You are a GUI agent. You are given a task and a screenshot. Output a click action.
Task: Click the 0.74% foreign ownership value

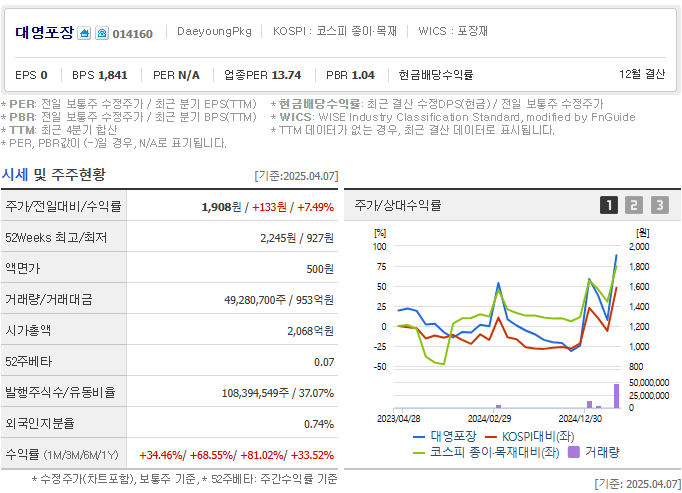(319, 424)
